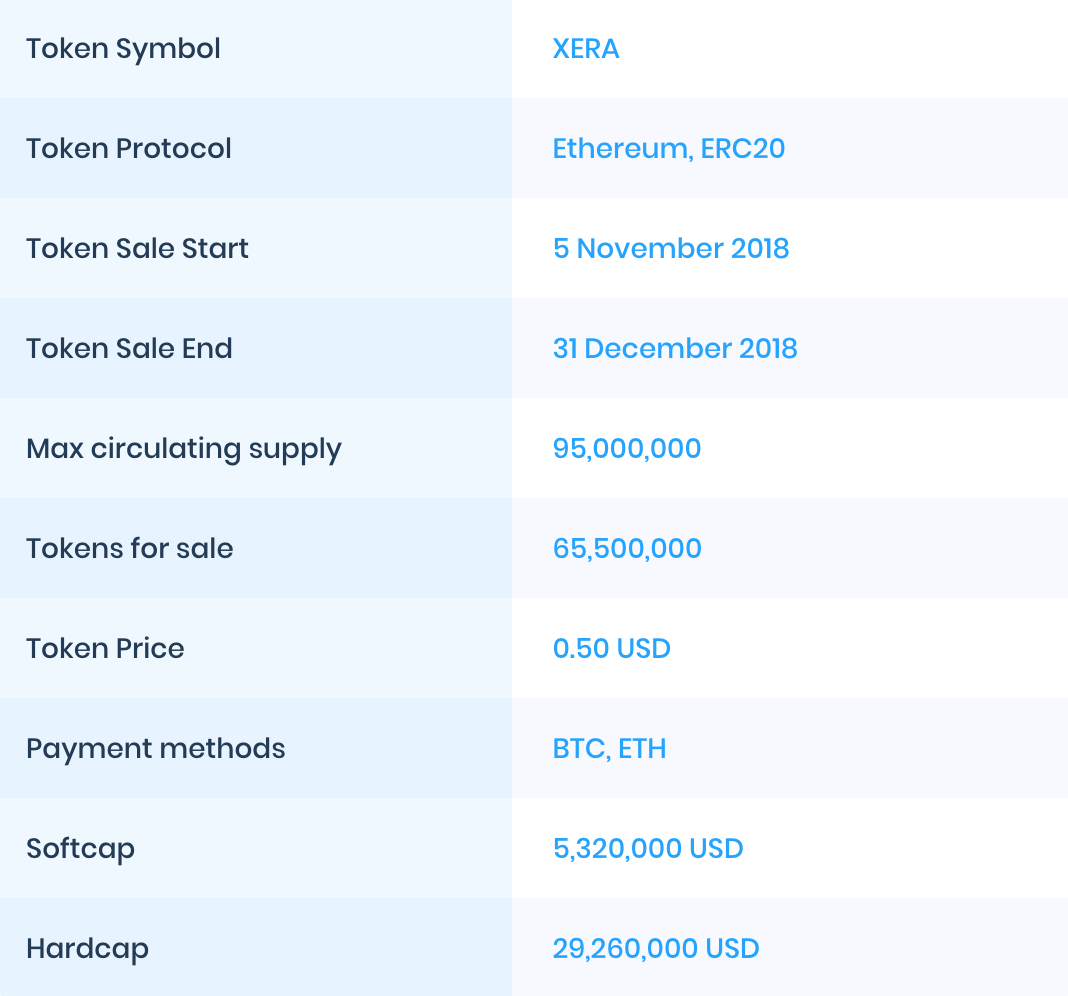Click the Payment methods label
Screen dimensions: 1068x996
(x=156, y=749)
